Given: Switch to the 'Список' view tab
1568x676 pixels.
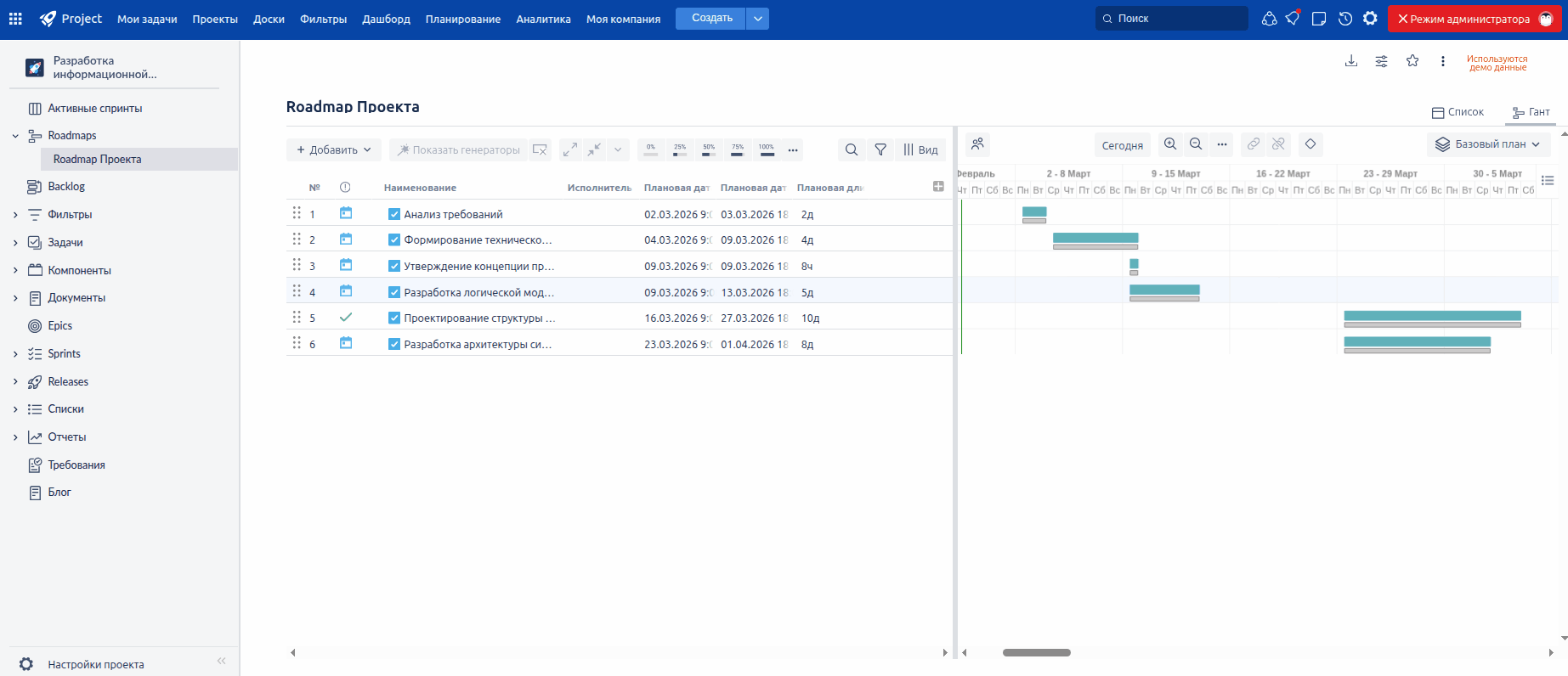Looking at the screenshot, I should point(1458,112).
